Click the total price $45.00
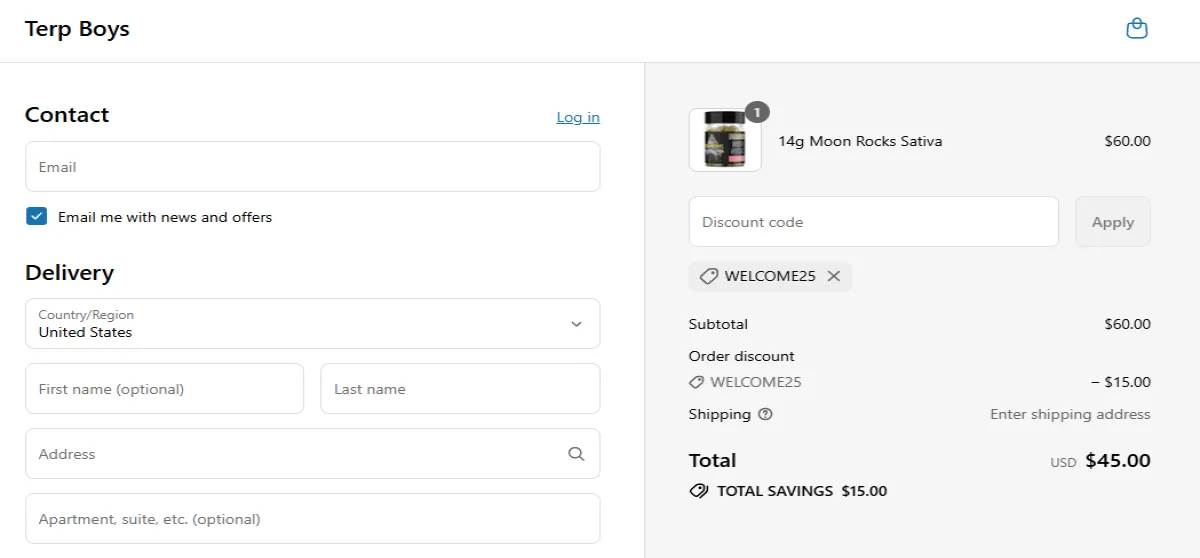Viewport: 1200px width, 558px height. [x=1118, y=461]
